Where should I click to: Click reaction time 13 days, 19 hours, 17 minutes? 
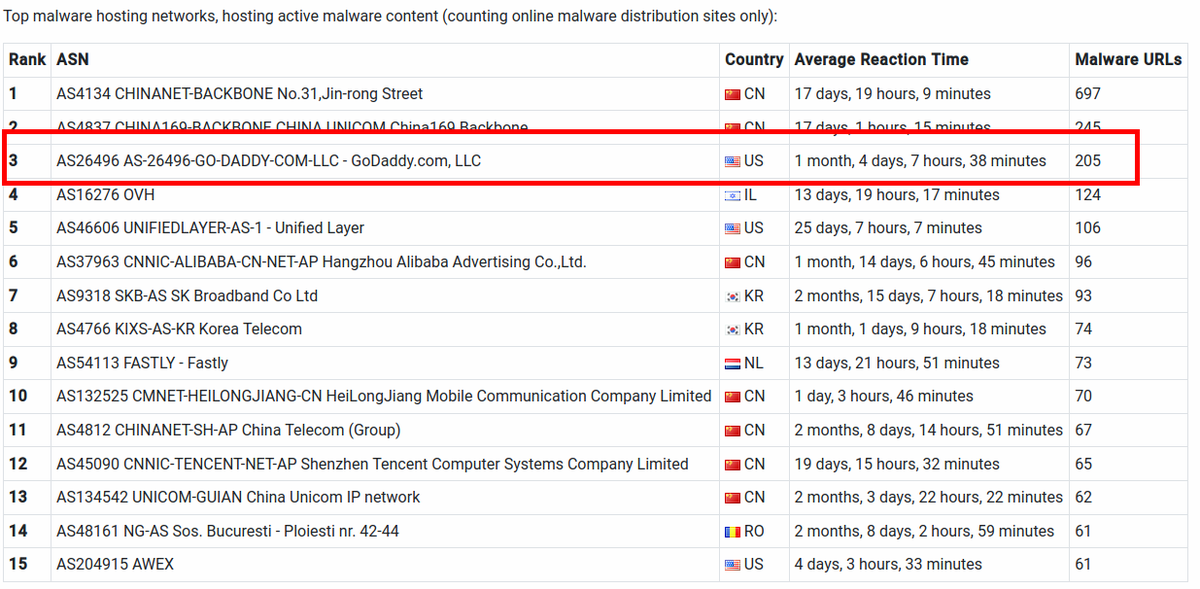coord(897,195)
